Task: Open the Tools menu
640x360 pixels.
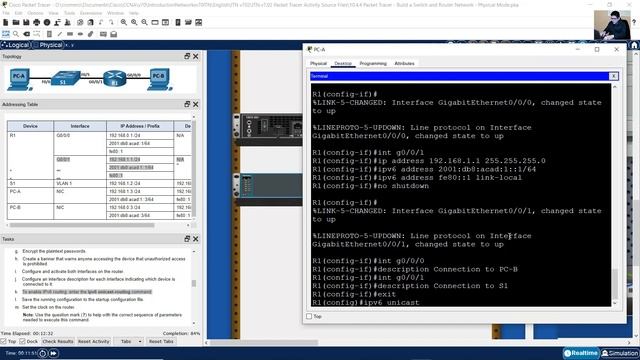Action: coord(69,13)
